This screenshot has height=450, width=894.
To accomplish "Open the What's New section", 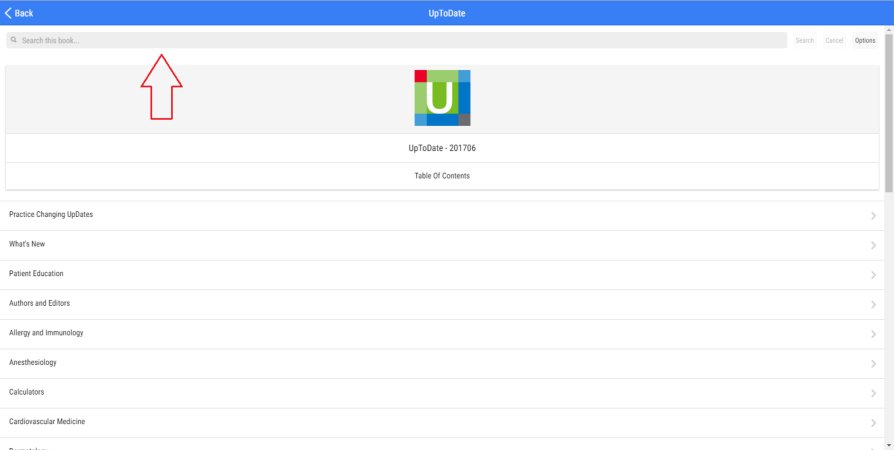I will pos(442,245).
